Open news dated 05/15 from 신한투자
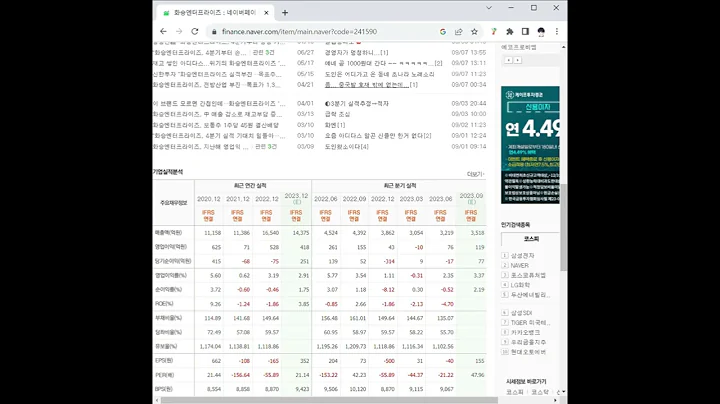Image resolution: width=720 pixels, height=404 pixels. (217, 74)
